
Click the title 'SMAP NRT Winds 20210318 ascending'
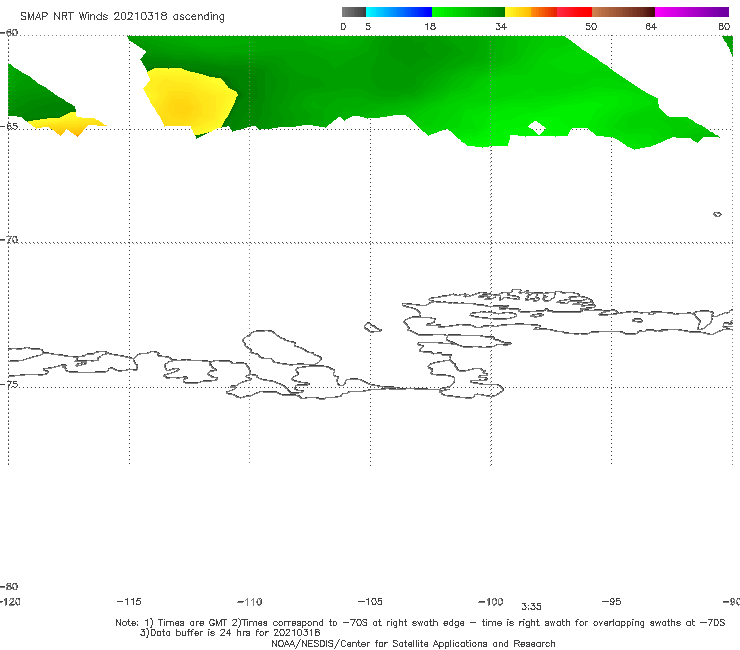(122, 17)
